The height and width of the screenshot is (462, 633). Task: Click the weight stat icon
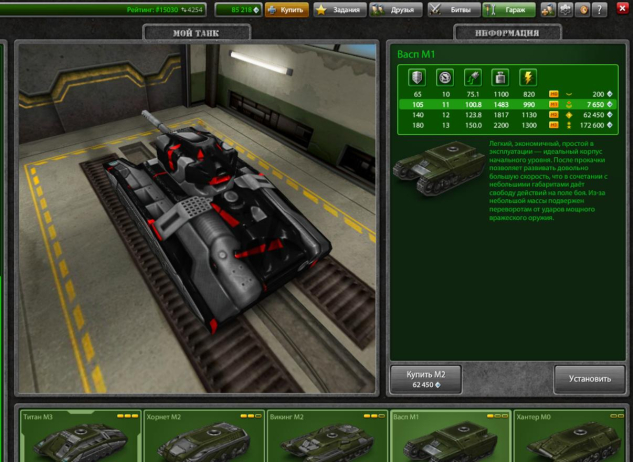point(500,77)
